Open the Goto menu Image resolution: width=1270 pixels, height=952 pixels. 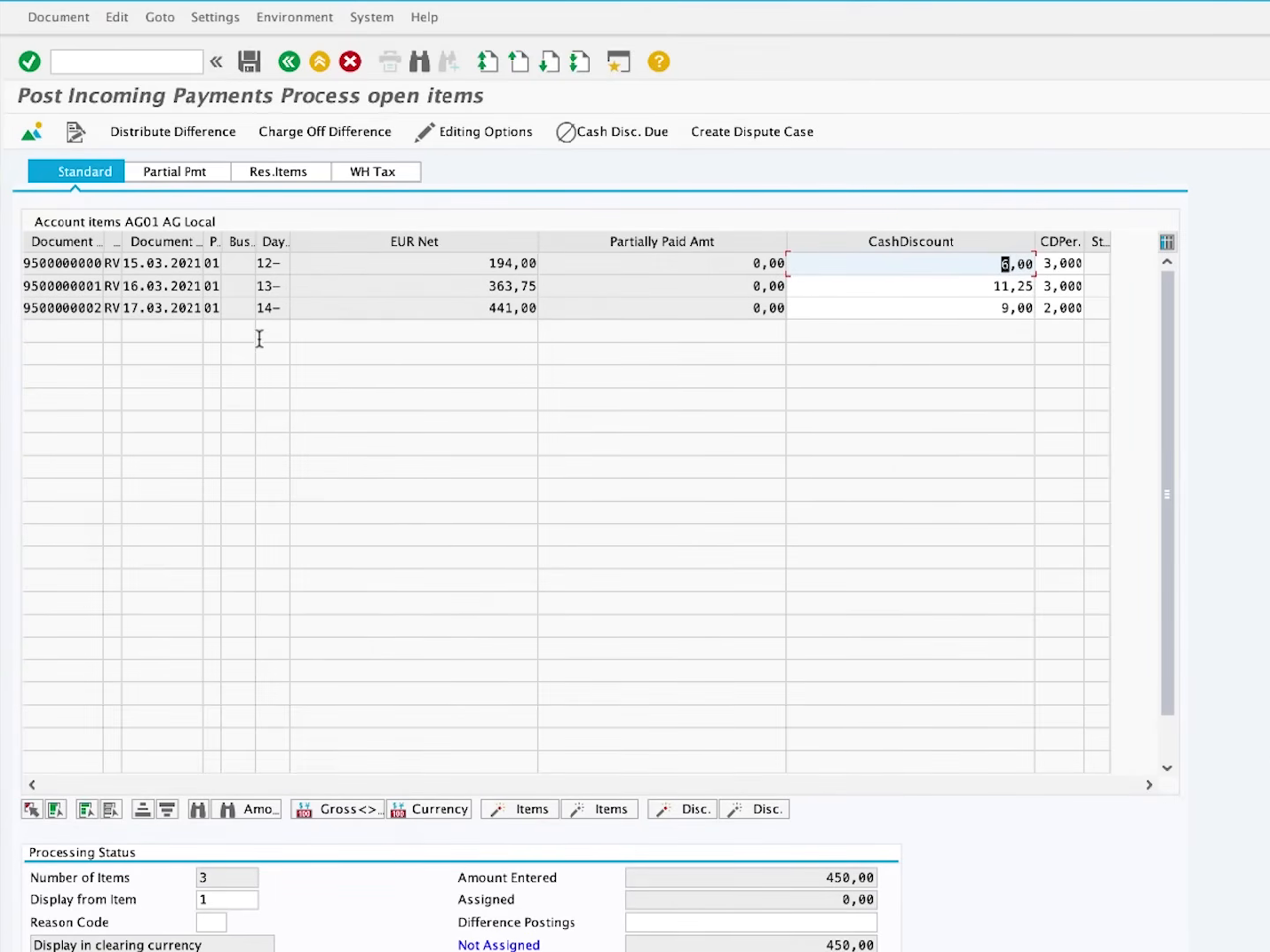[x=160, y=17]
